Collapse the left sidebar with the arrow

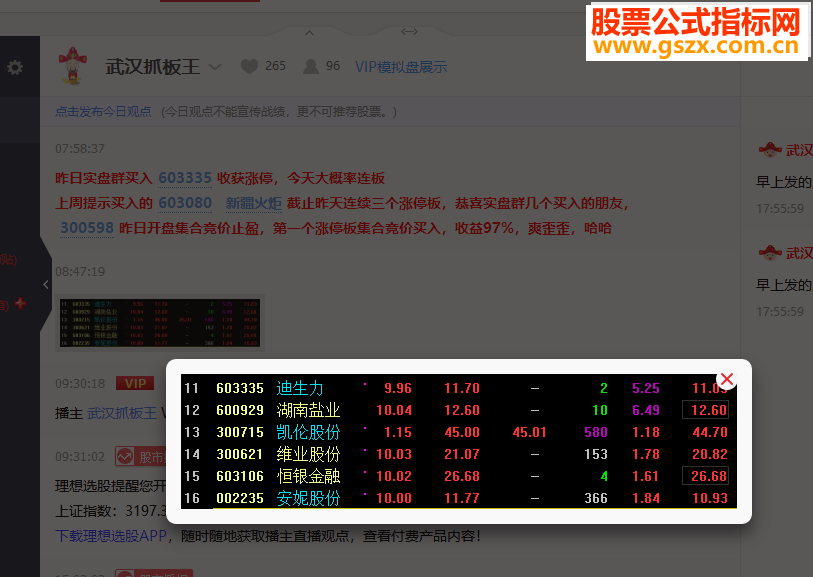tap(46, 284)
